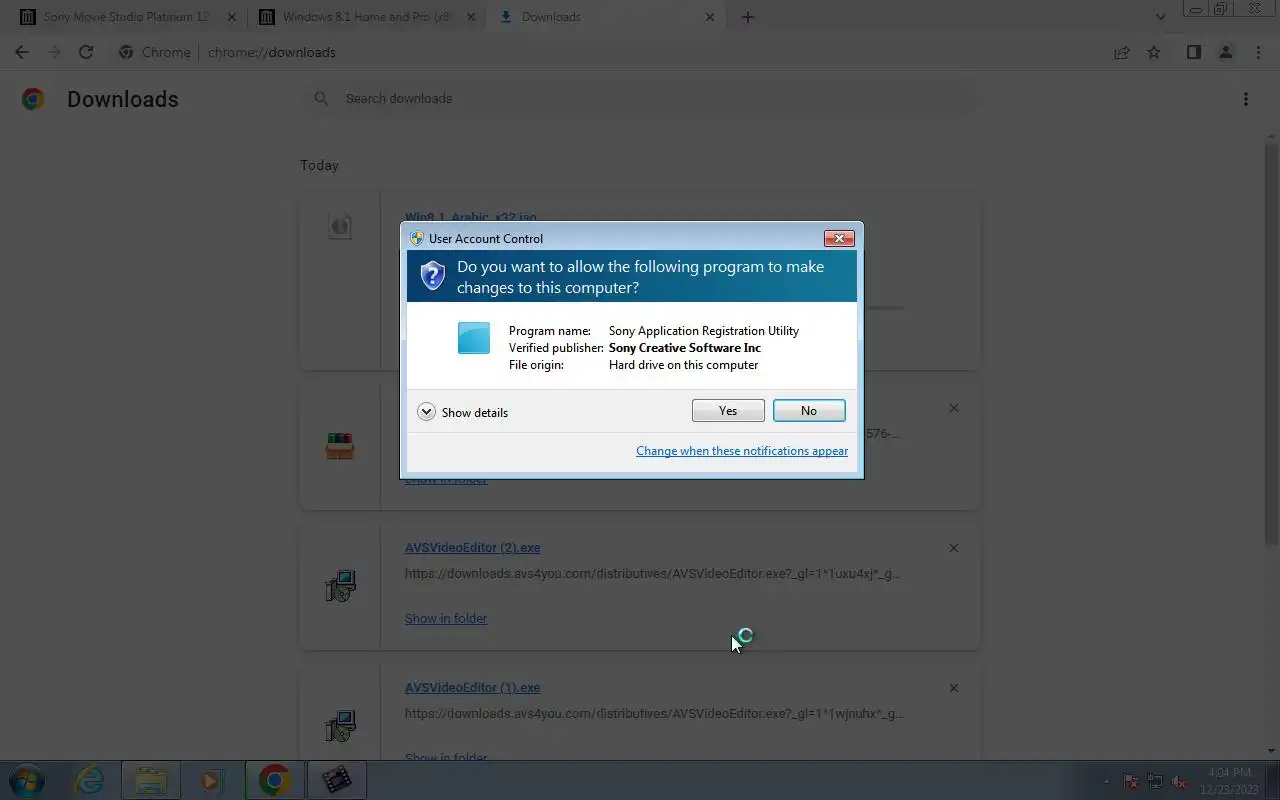The width and height of the screenshot is (1280, 800).
Task: Open Windows Explorer from taskbar
Action: coord(151,780)
